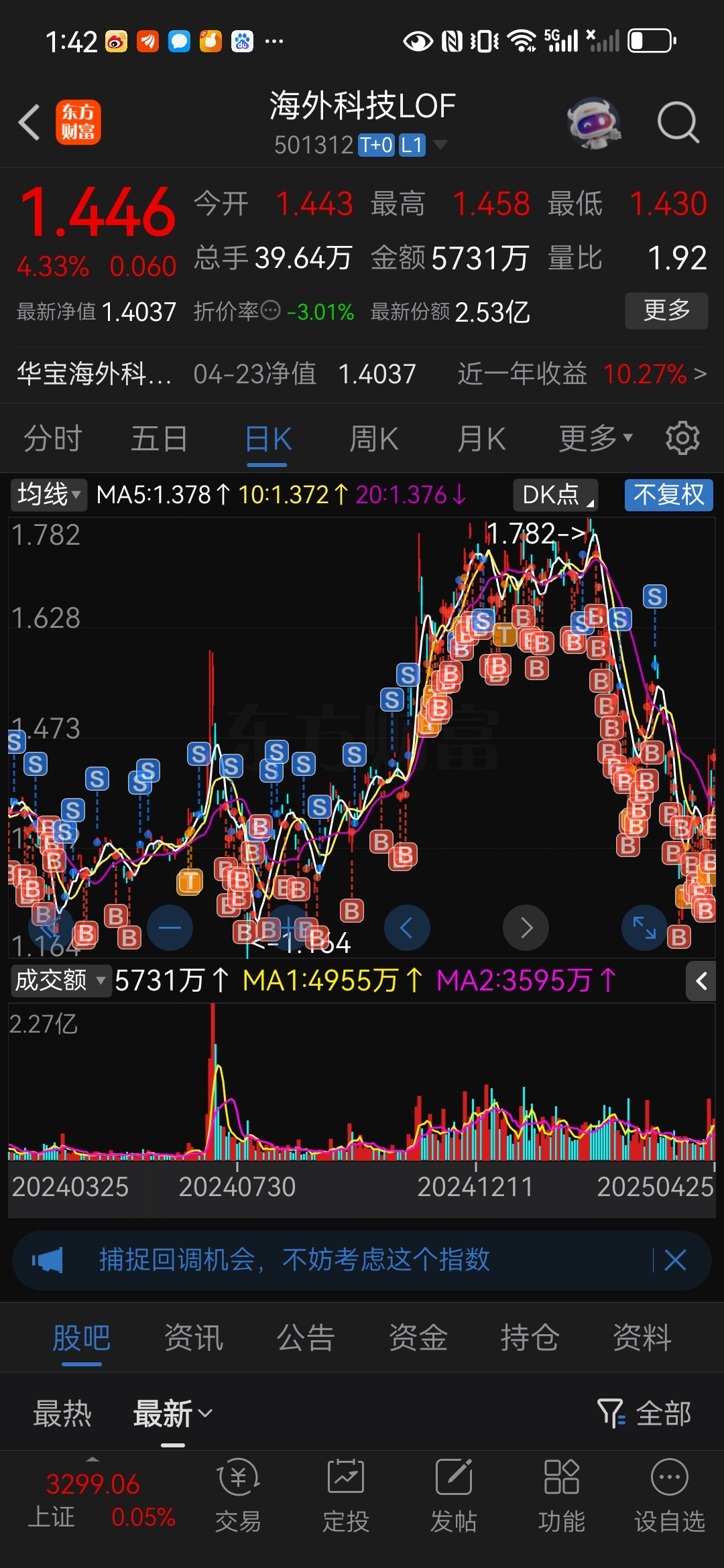
Task: Collapse volume indicator side arrow
Action: tap(701, 981)
